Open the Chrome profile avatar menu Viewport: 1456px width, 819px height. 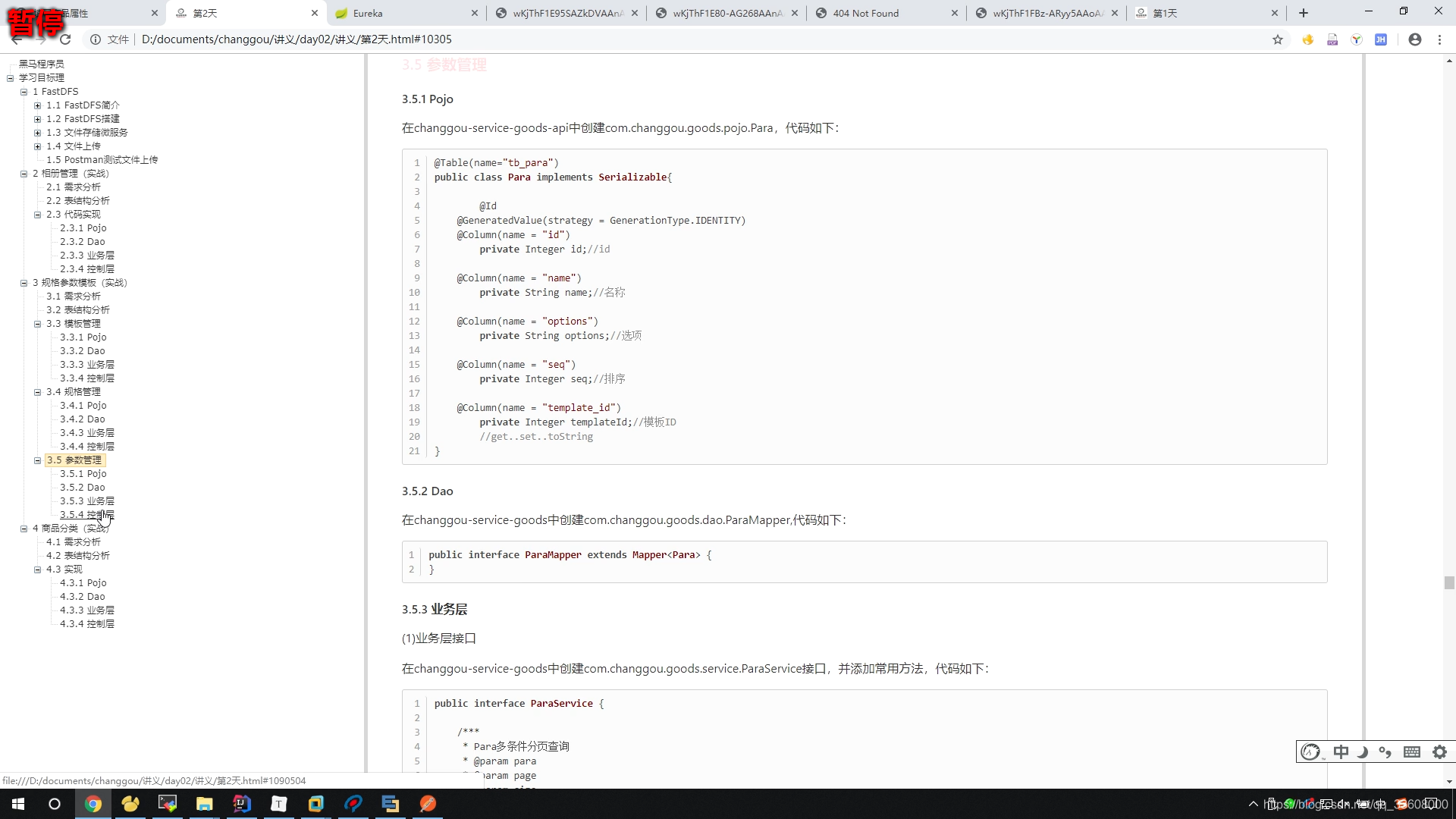pos(1415,39)
